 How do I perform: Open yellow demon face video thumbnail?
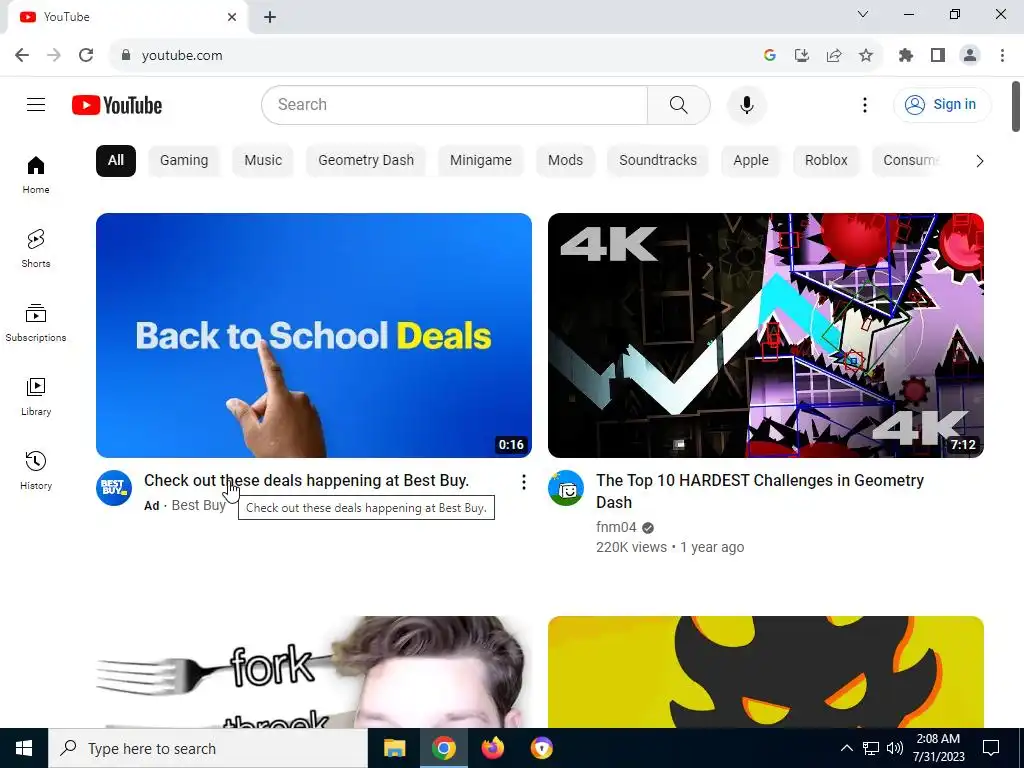765,672
